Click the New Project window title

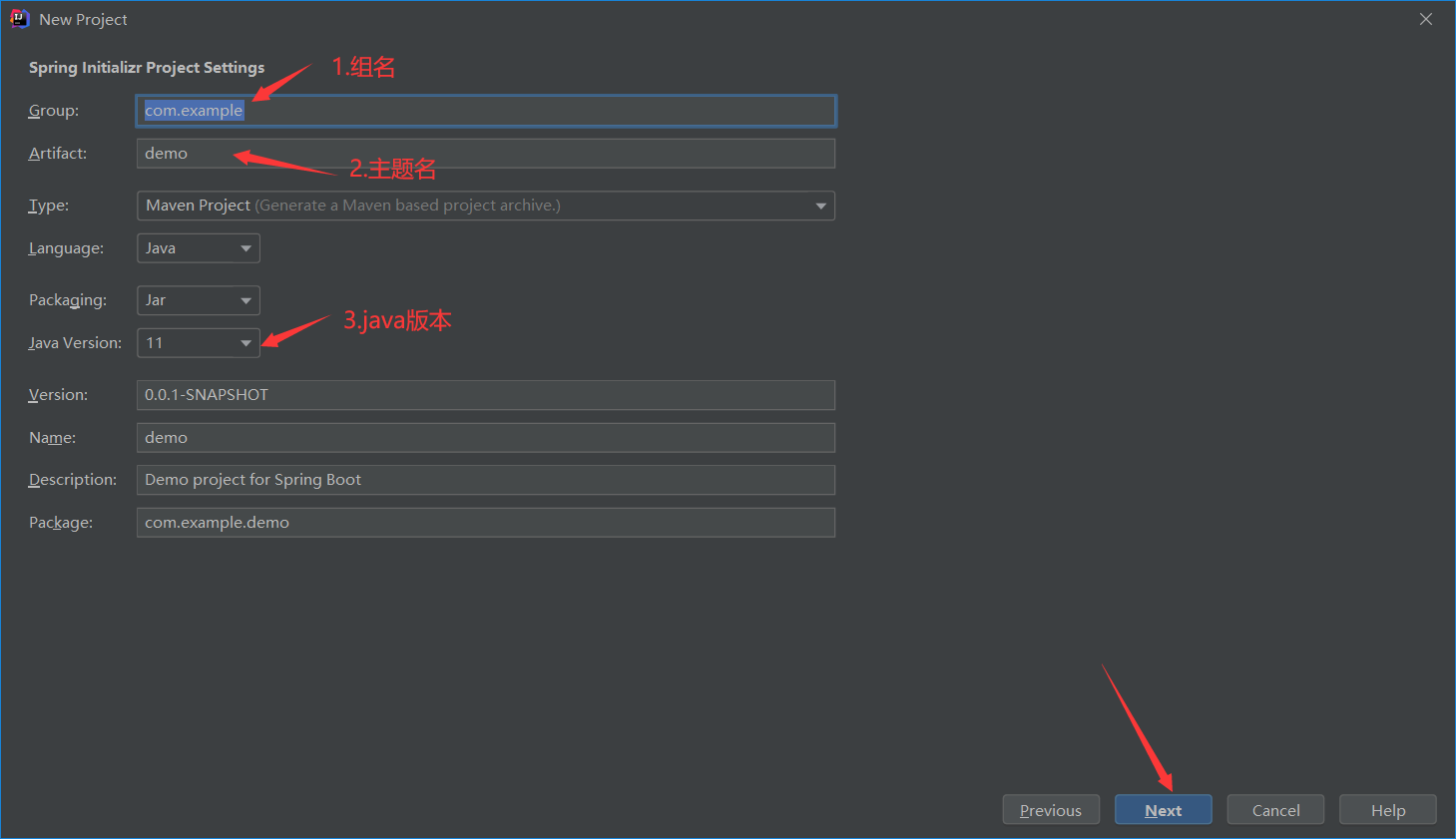[x=83, y=20]
